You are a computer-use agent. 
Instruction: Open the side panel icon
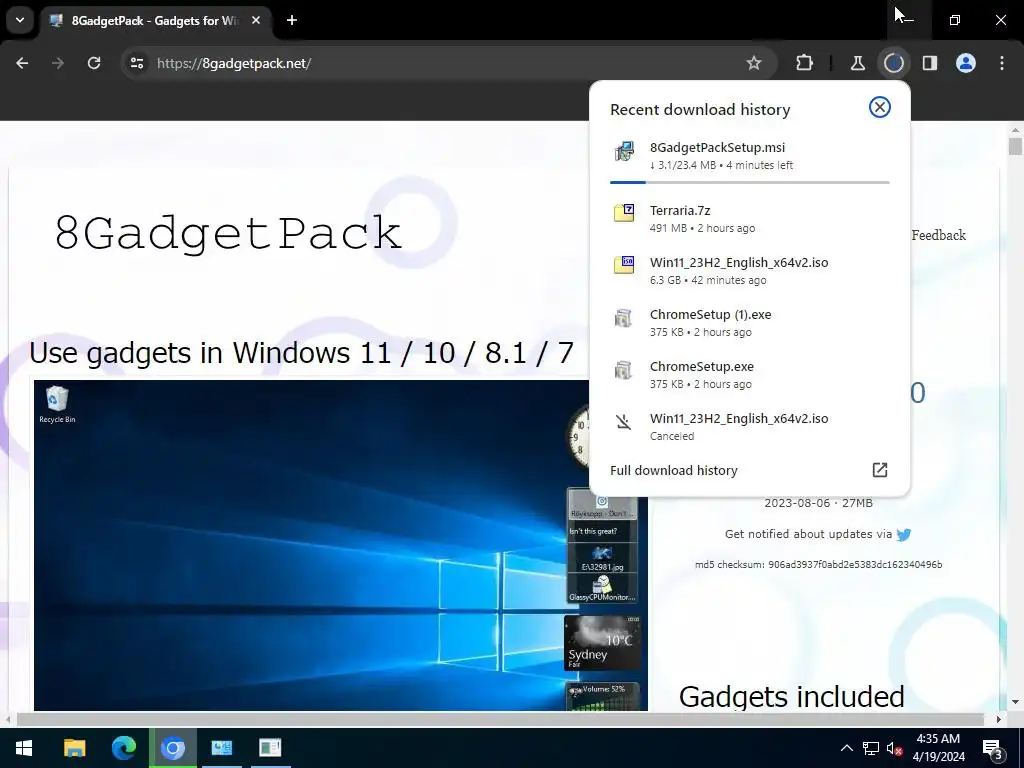[x=929, y=63]
